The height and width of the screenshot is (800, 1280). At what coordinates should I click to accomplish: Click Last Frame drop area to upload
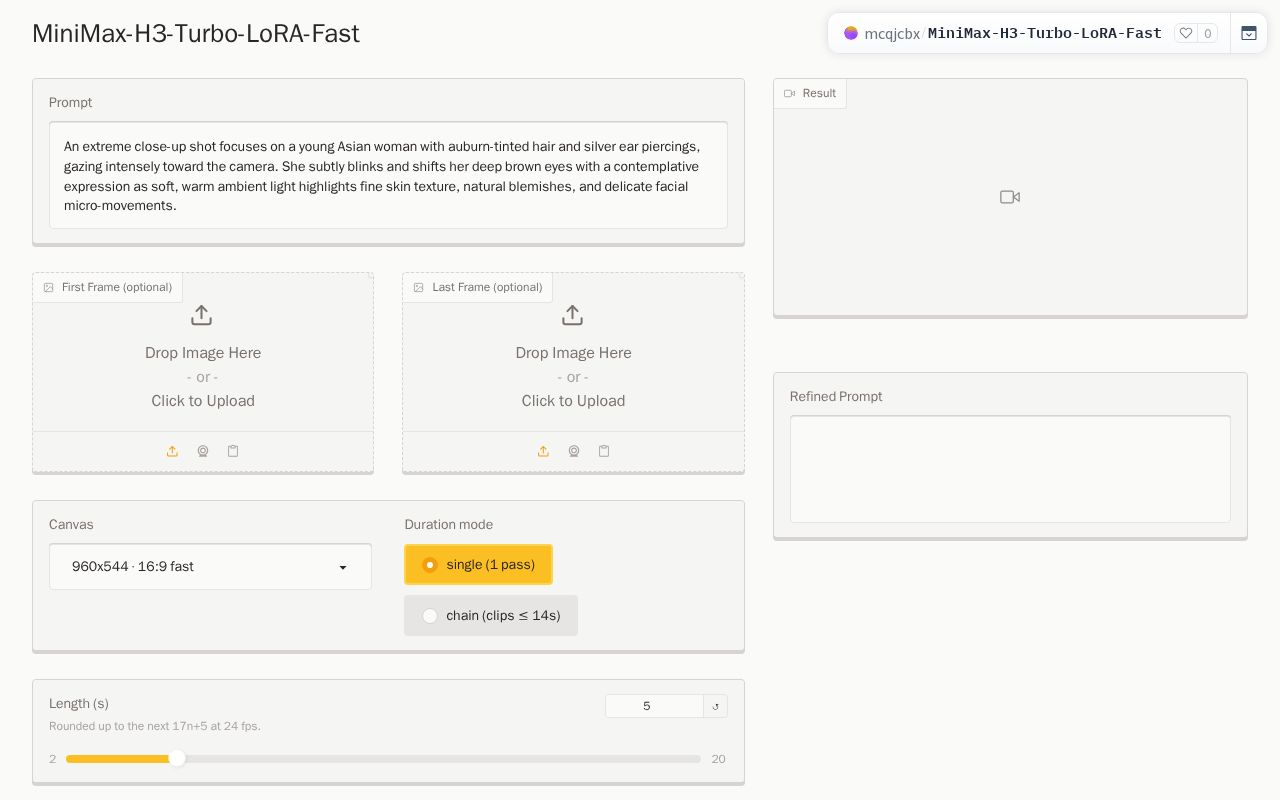click(573, 353)
